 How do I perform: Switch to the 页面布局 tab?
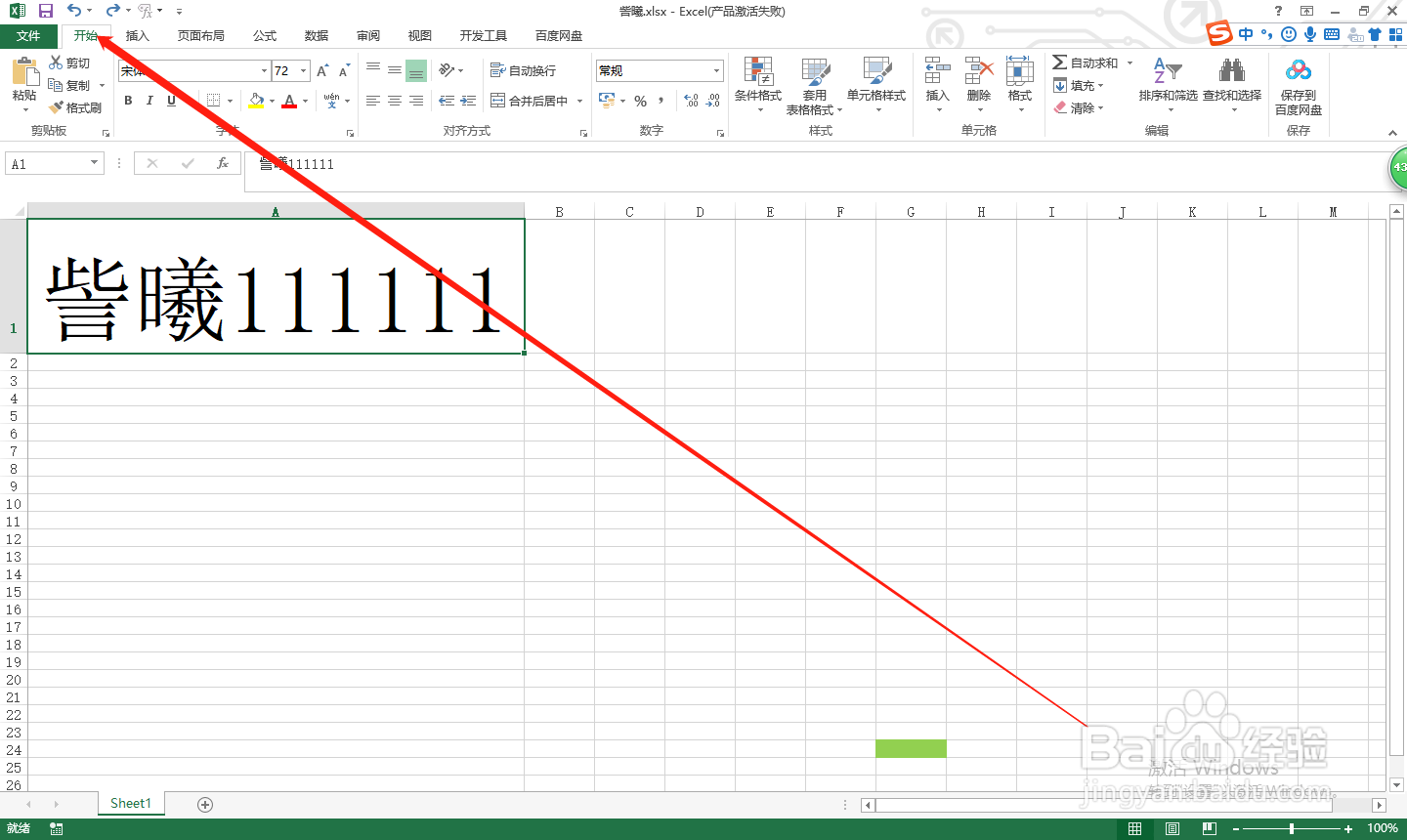(x=201, y=36)
